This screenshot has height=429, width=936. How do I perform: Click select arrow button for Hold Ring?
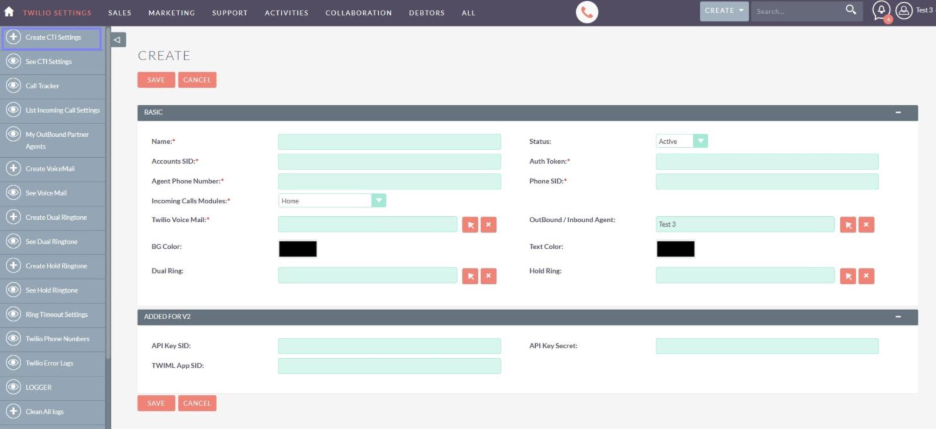(847, 276)
